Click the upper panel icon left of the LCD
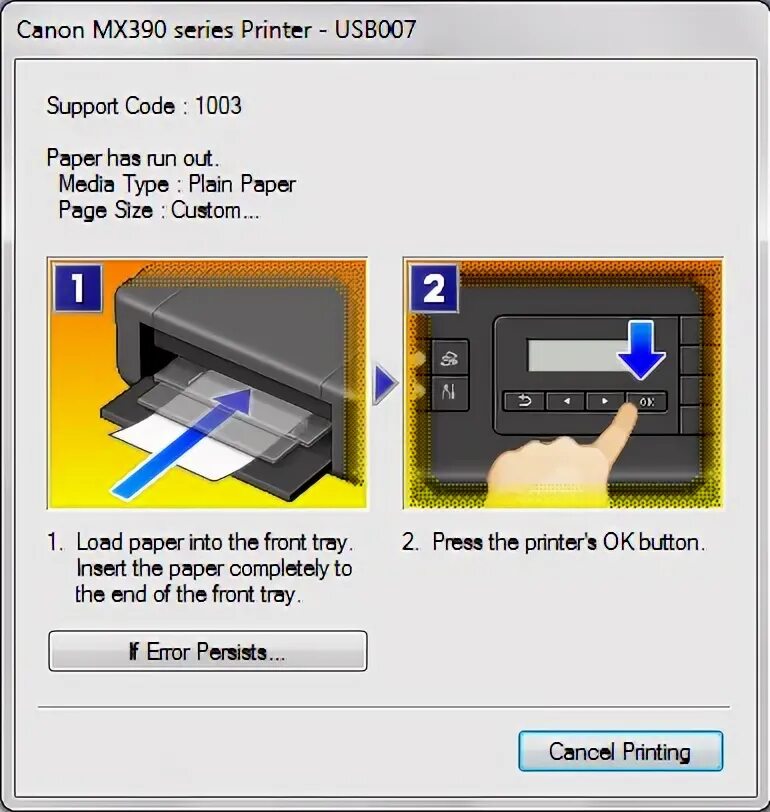Viewport: 770px width, 812px height. click(x=449, y=356)
